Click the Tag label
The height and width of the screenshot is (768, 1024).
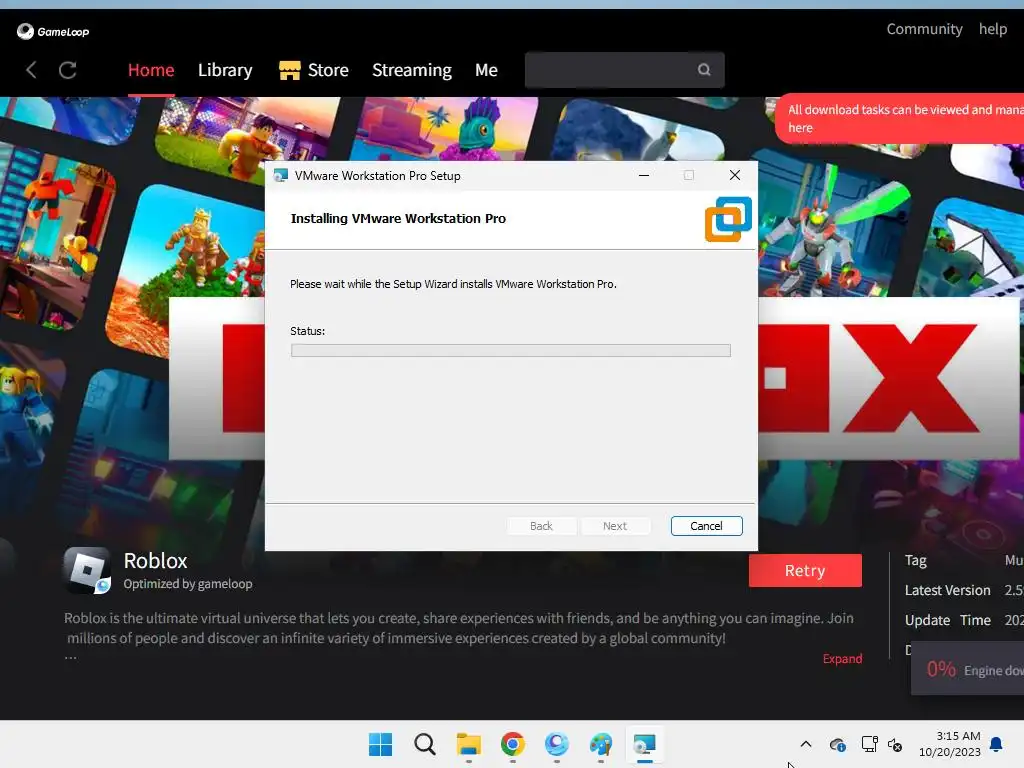[916, 560]
